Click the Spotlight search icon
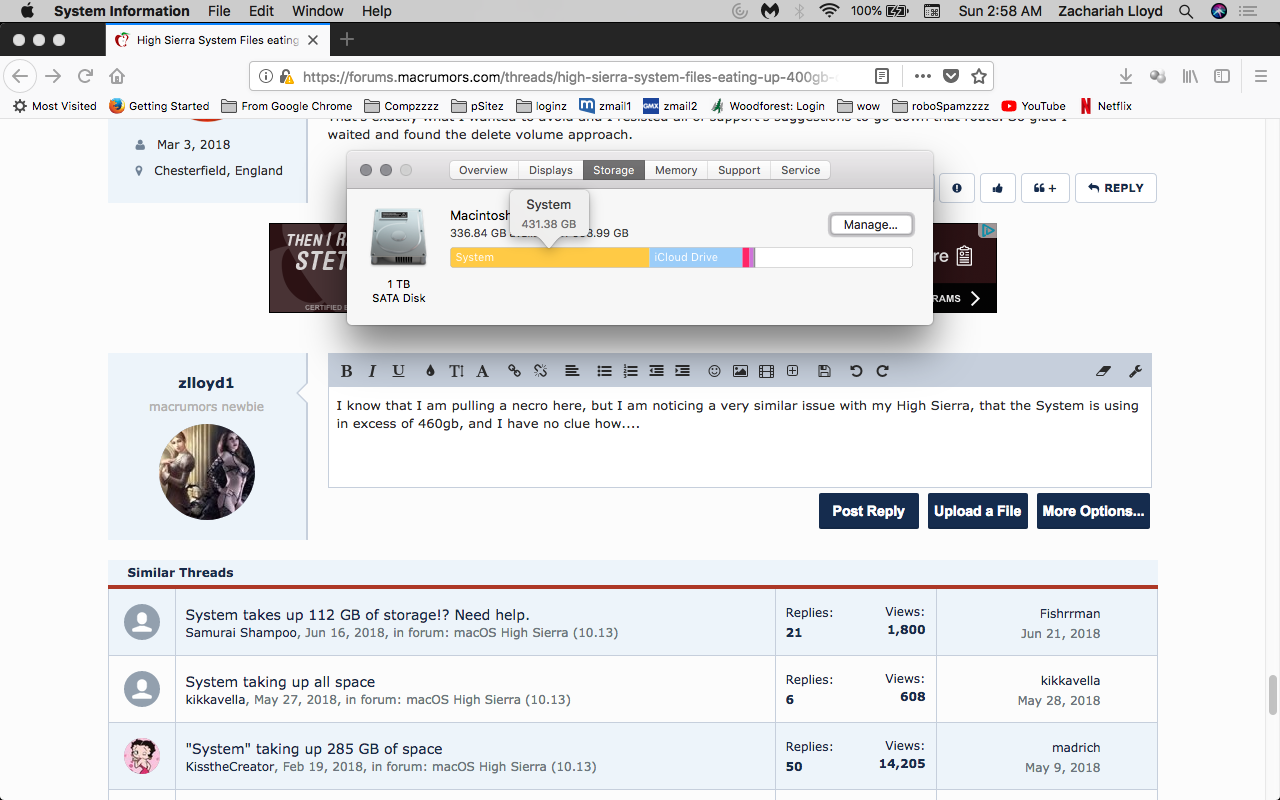 [1186, 11]
